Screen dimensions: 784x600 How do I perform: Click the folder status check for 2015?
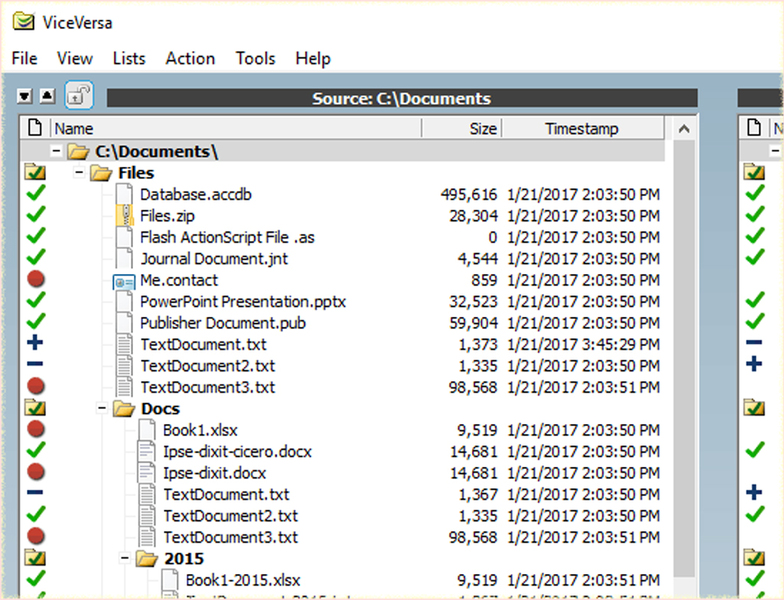pyautogui.click(x=35, y=558)
